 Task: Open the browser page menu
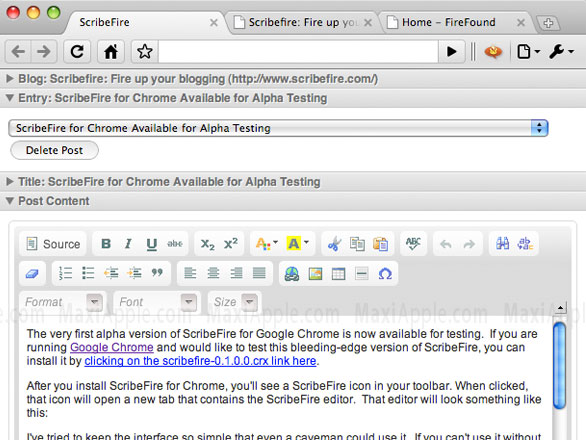(528, 51)
